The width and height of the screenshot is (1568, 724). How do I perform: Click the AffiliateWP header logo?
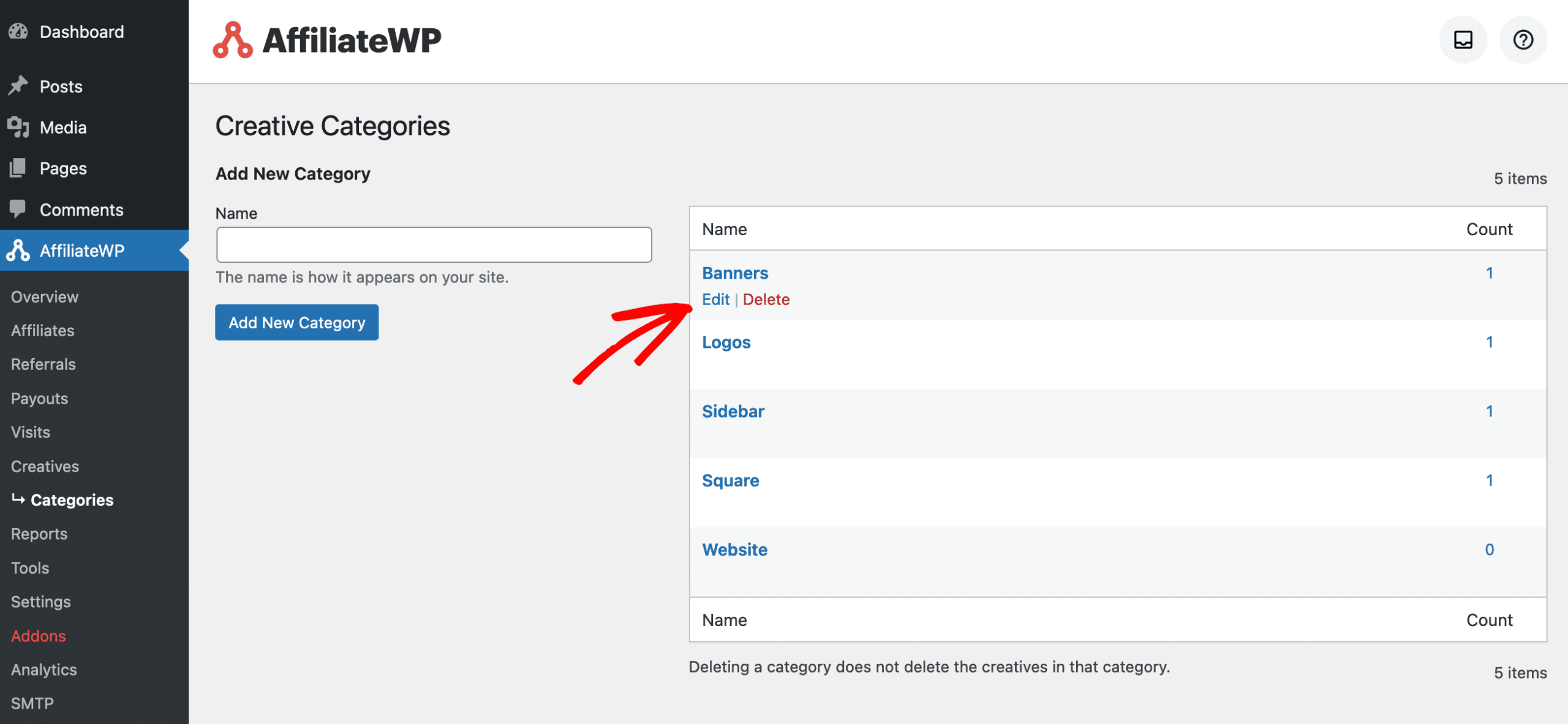coord(327,40)
